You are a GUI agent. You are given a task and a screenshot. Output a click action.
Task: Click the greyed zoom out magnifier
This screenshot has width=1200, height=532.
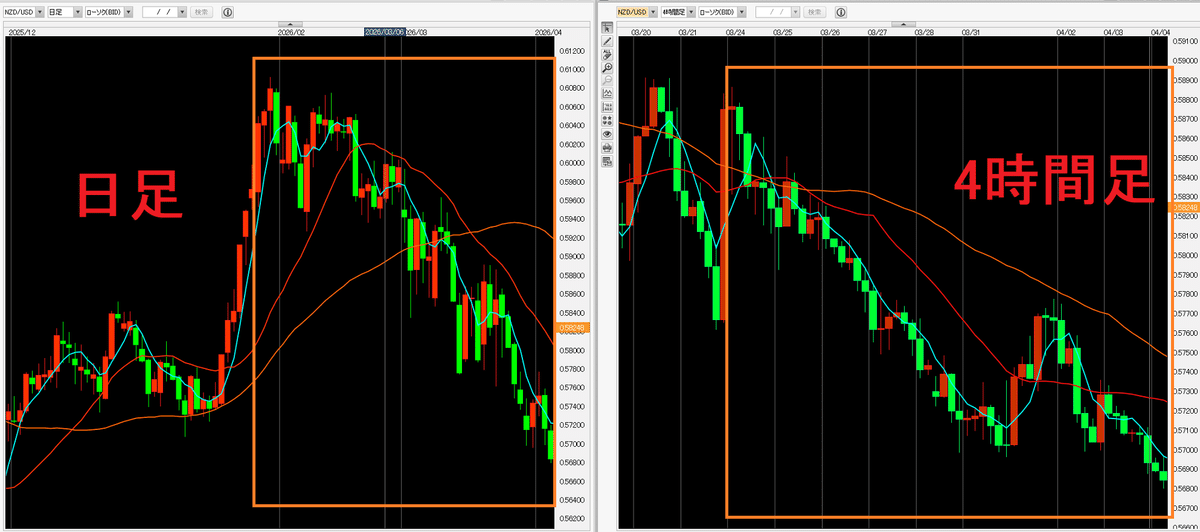tap(607, 80)
